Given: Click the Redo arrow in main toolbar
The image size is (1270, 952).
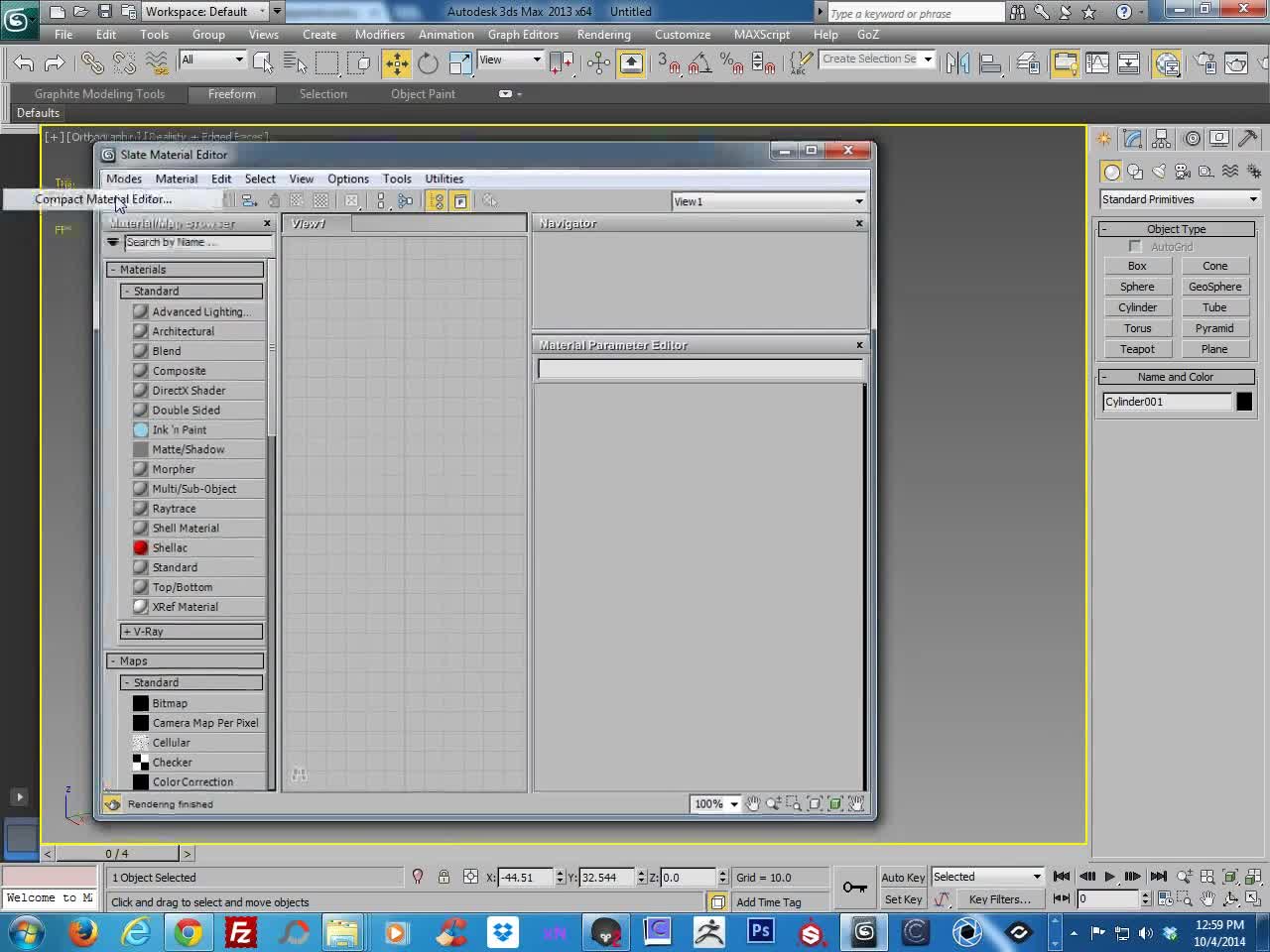Looking at the screenshot, I should [x=55, y=63].
